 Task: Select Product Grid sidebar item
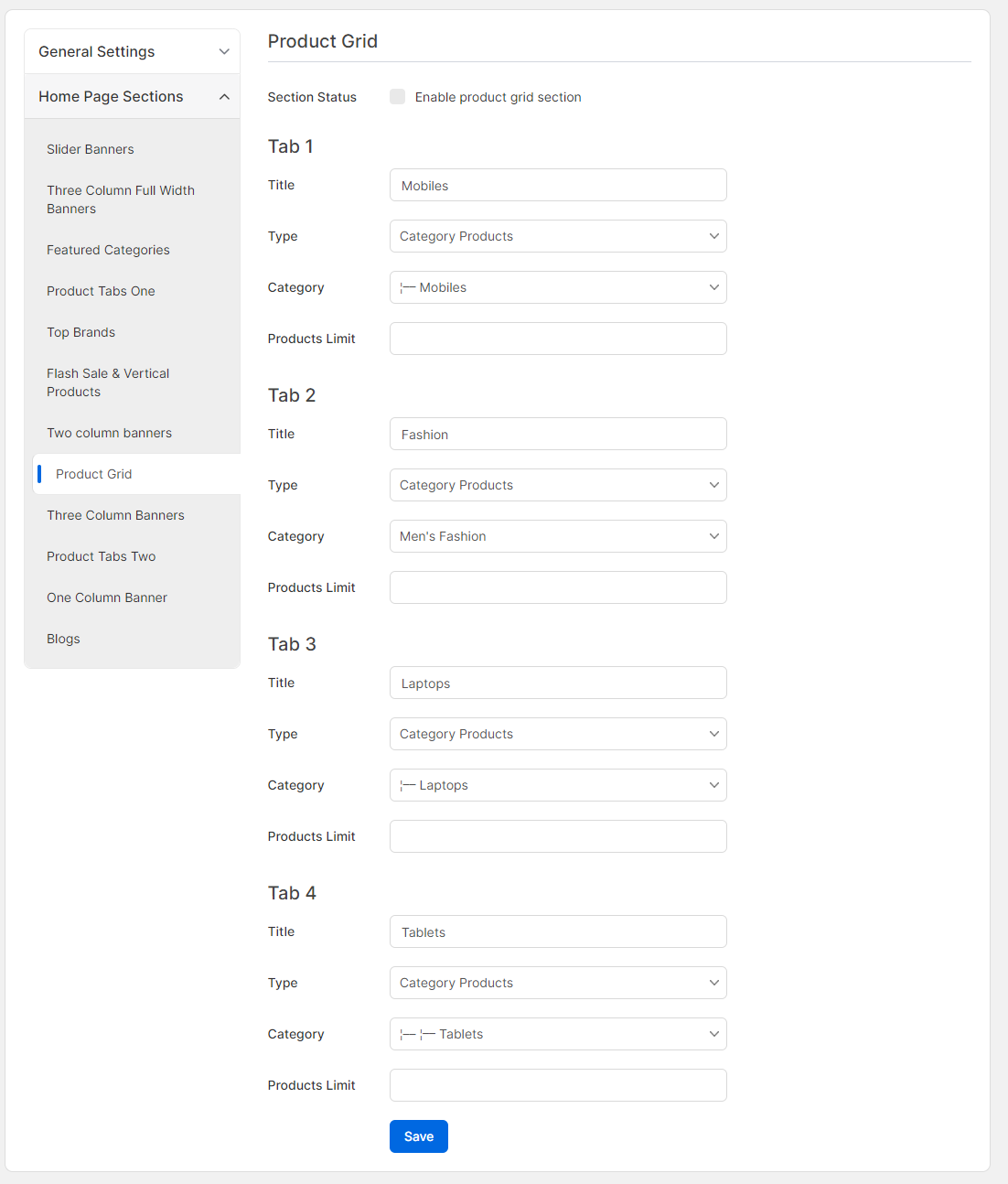coord(136,474)
